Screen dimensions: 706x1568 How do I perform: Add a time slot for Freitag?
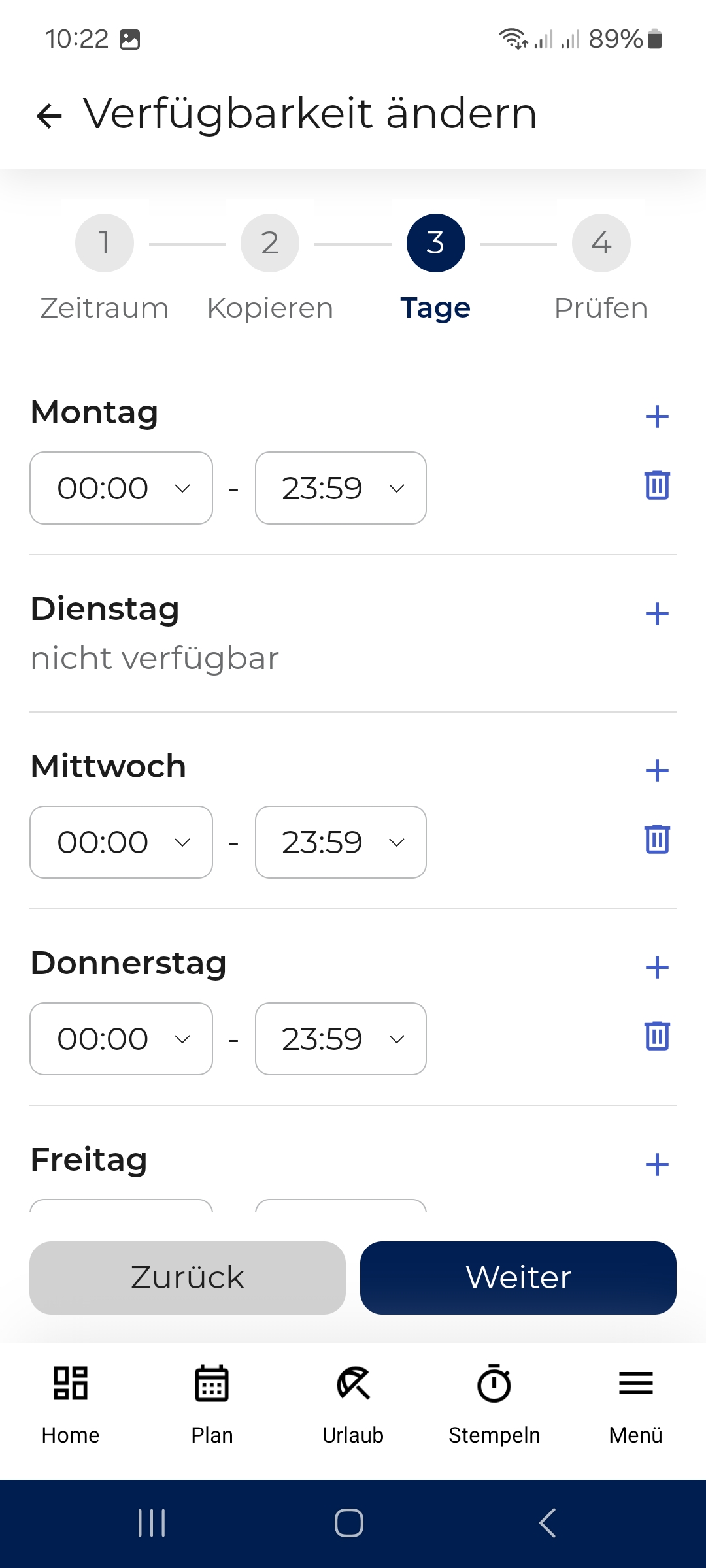[x=657, y=1164]
